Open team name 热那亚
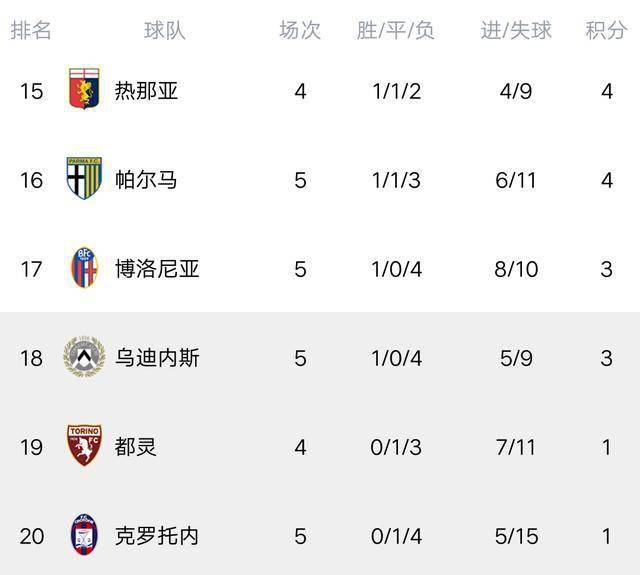Screen dimensions: 640x575 (x=147, y=92)
